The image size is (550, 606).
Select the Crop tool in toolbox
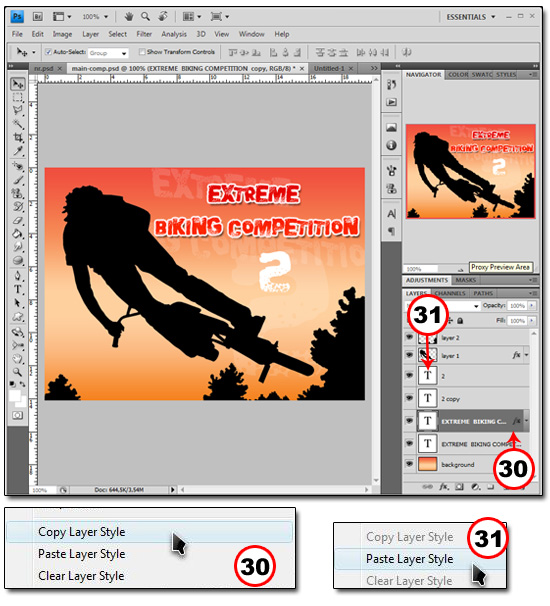click(x=17, y=137)
